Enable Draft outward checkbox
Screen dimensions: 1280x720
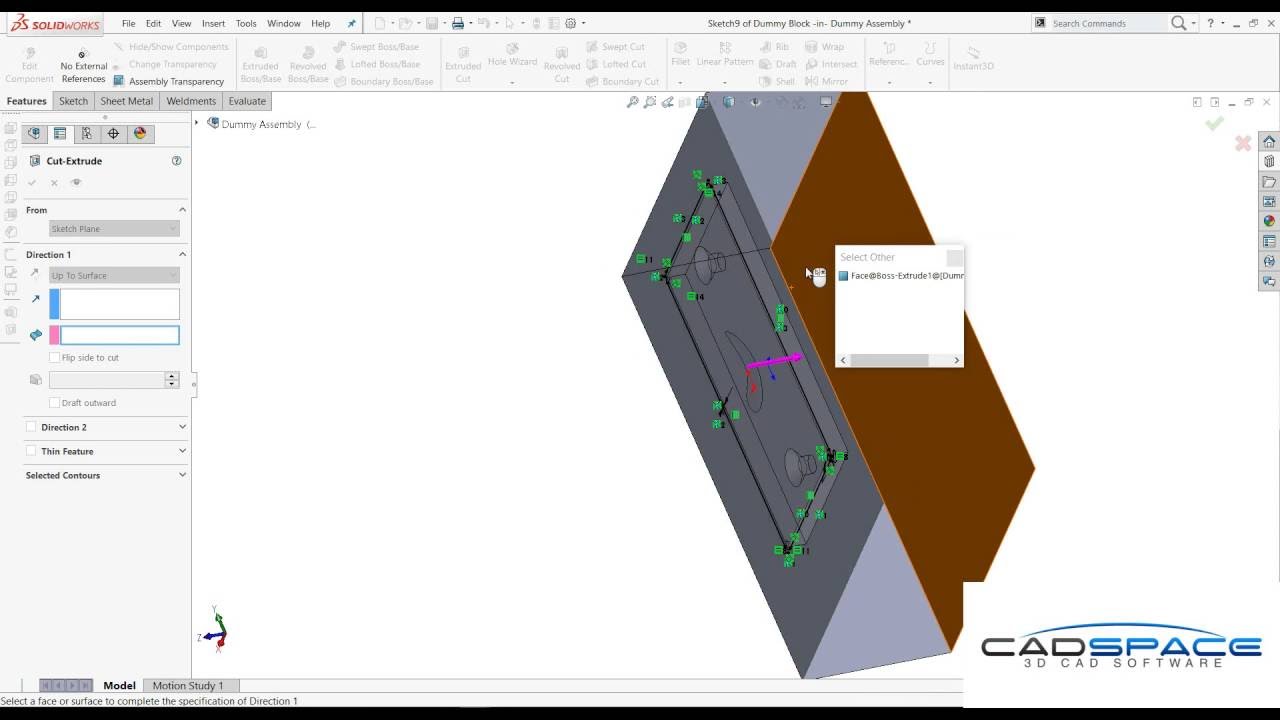tap(55, 402)
